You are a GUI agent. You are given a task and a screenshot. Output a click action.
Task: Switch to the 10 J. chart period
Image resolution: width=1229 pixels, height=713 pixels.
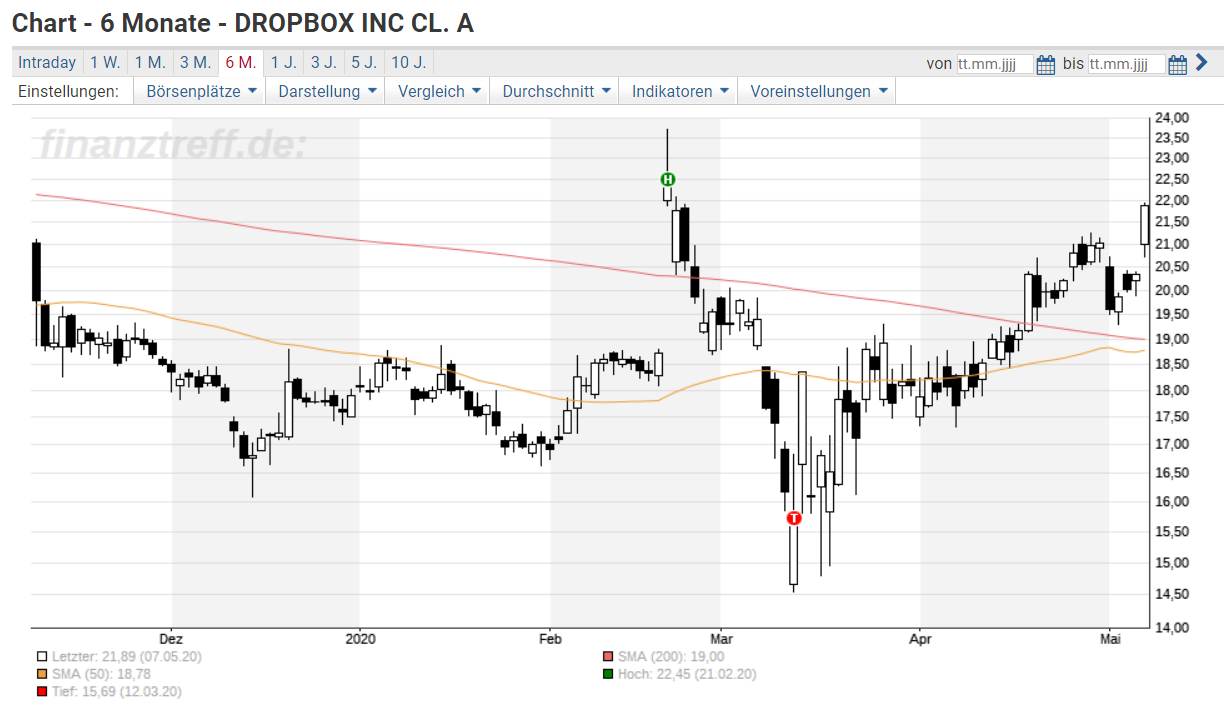coord(408,62)
